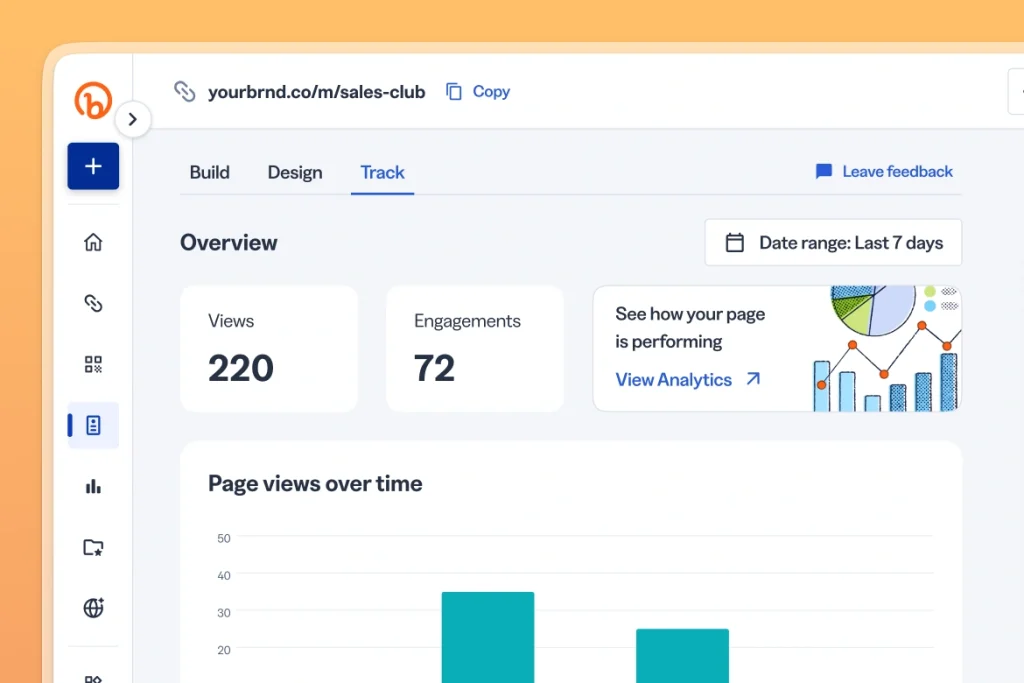Click the Overview heading

pyautogui.click(x=229, y=243)
